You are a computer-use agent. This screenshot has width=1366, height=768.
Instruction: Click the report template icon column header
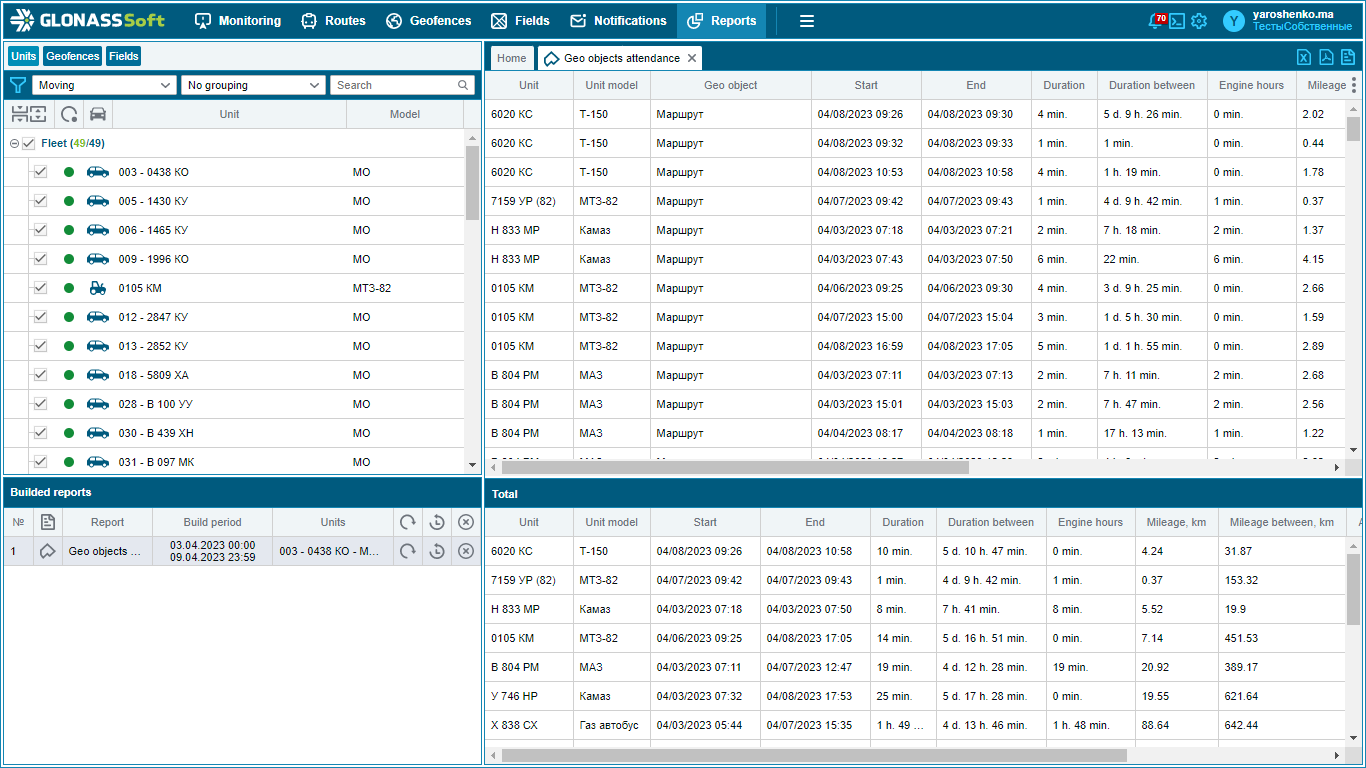click(47, 522)
